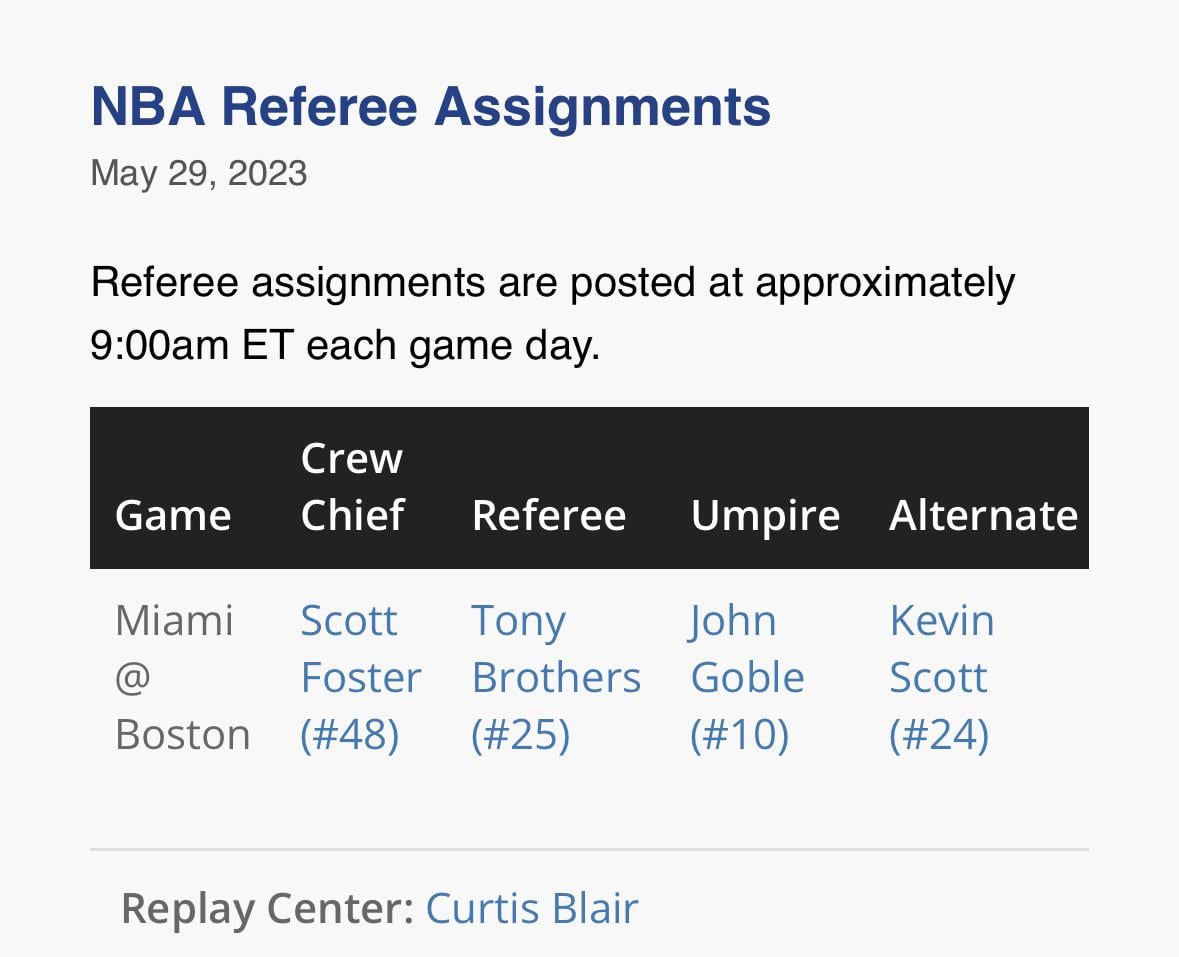
Task: Select the Alternate column header
Action: click(983, 516)
